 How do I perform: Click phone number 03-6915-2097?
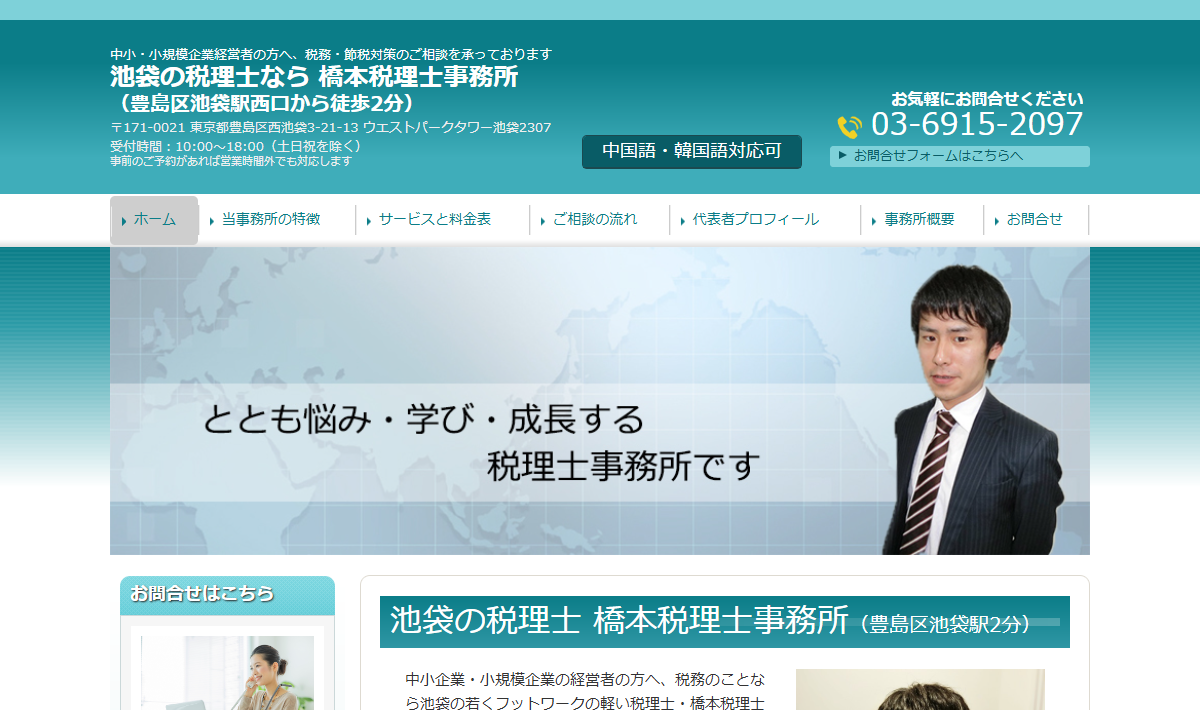tap(977, 125)
